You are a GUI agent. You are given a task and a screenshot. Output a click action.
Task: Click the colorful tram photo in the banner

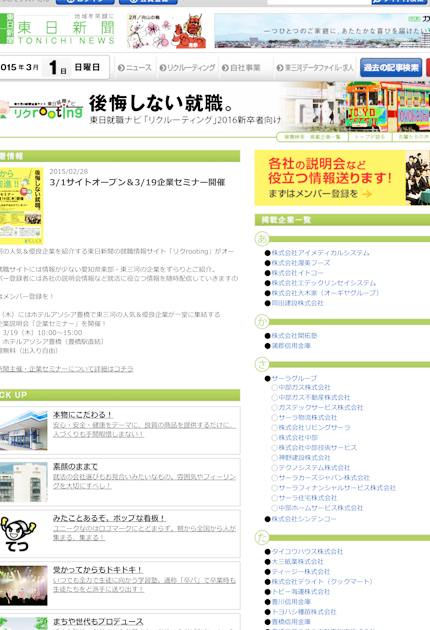[x=387, y=106]
